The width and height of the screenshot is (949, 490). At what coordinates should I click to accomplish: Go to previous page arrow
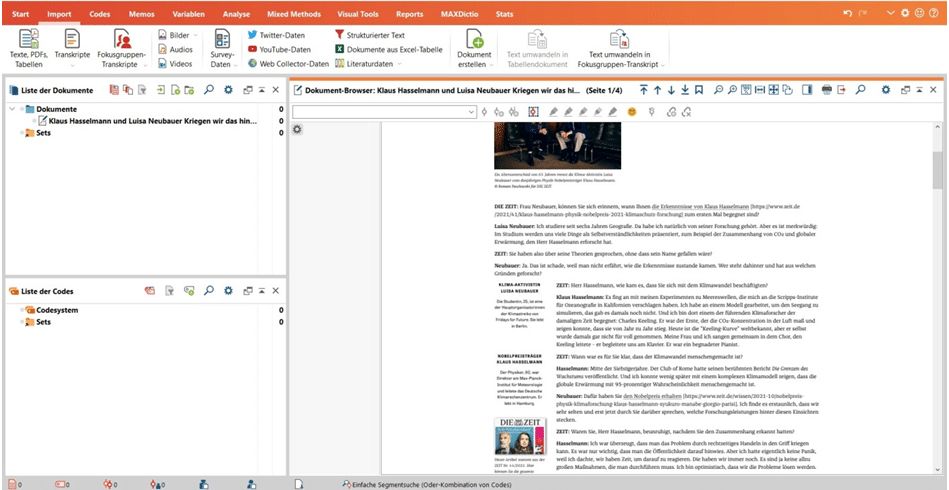click(657, 90)
